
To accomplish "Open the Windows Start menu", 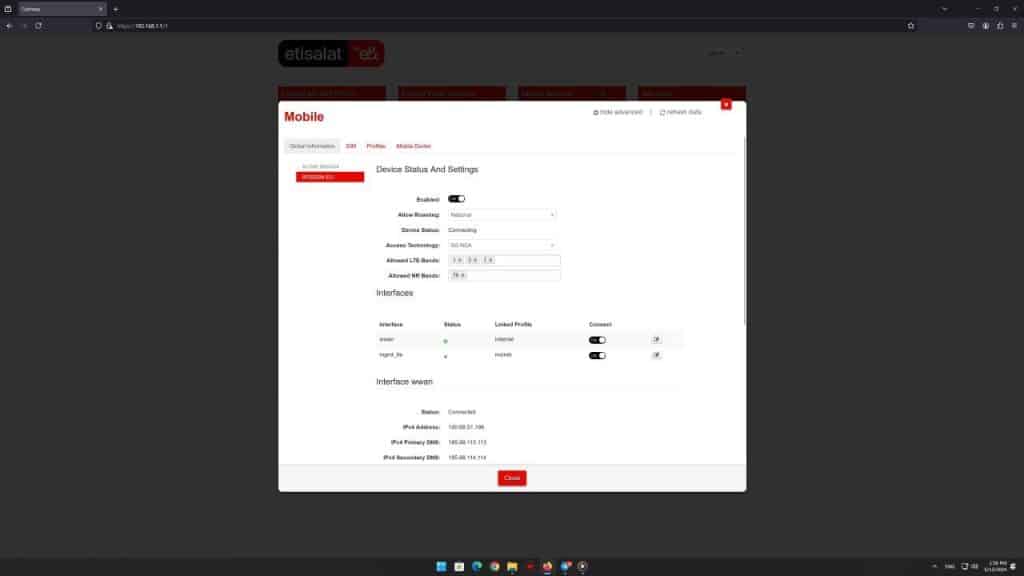I will coord(441,566).
